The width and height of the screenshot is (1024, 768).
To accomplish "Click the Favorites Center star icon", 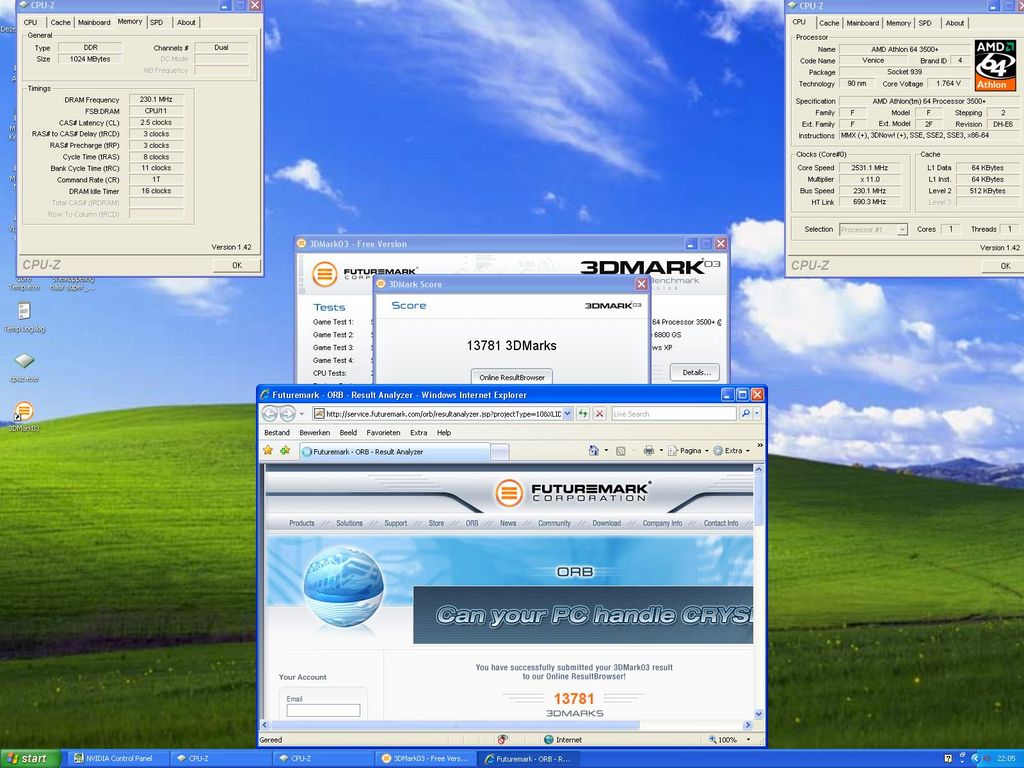I will tap(268, 451).
